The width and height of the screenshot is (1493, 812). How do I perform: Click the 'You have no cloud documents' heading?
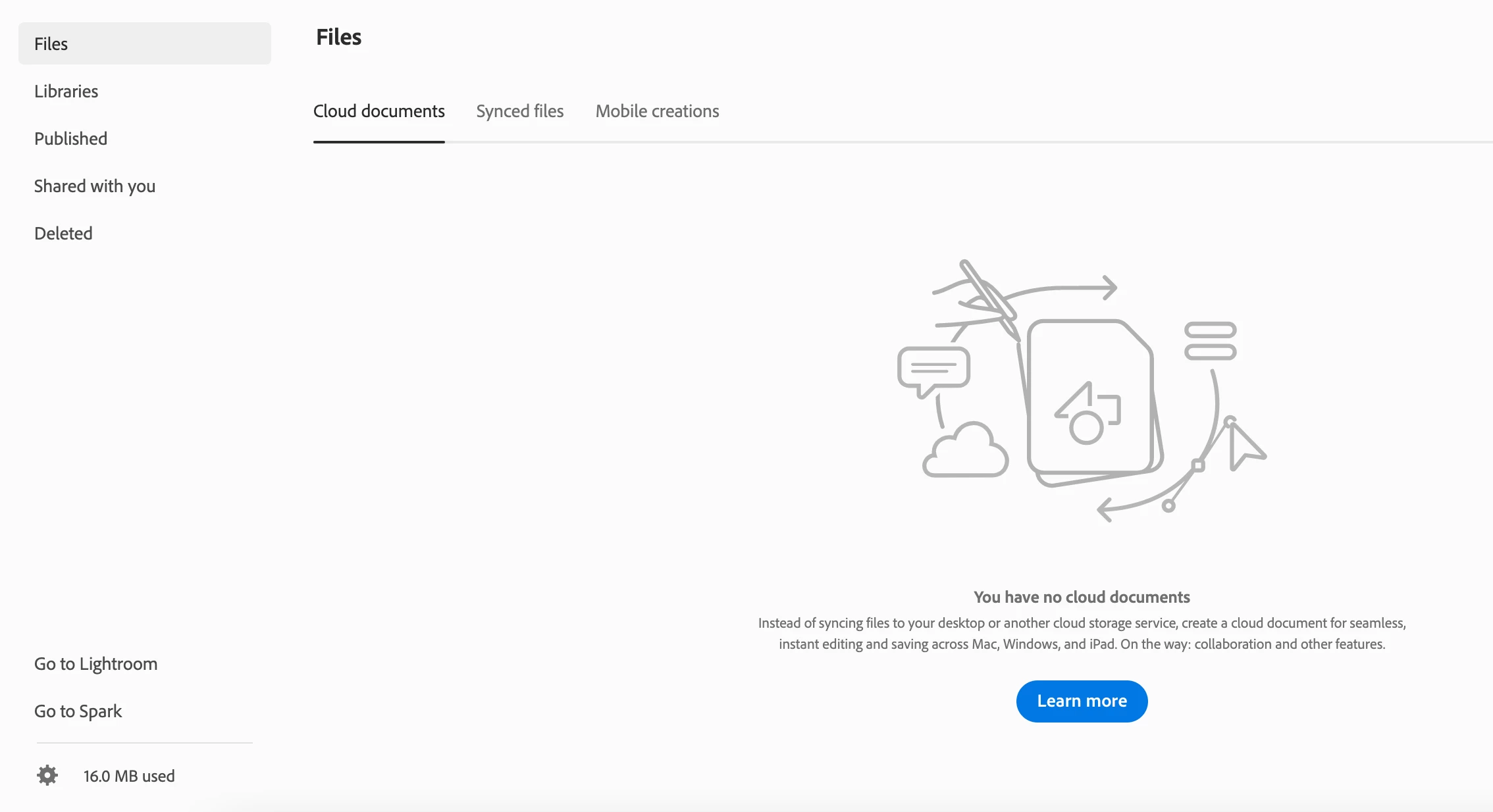pos(1082,597)
